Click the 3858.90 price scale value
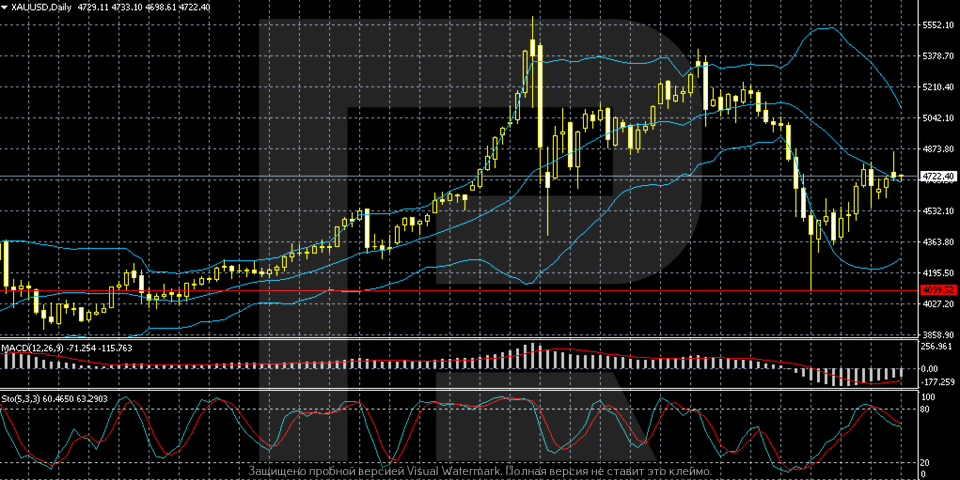Screen dimensions: 960x480 click(937, 335)
